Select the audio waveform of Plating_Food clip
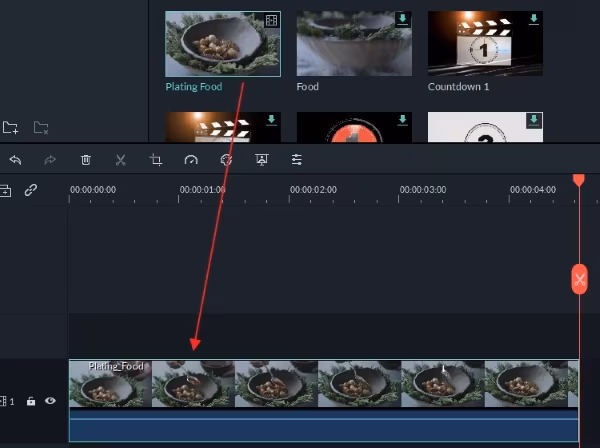The image size is (600, 448). tap(324, 425)
